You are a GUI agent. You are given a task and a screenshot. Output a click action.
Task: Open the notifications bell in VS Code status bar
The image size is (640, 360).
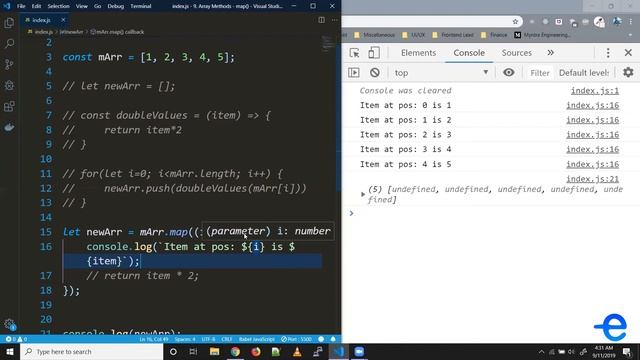point(333,339)
